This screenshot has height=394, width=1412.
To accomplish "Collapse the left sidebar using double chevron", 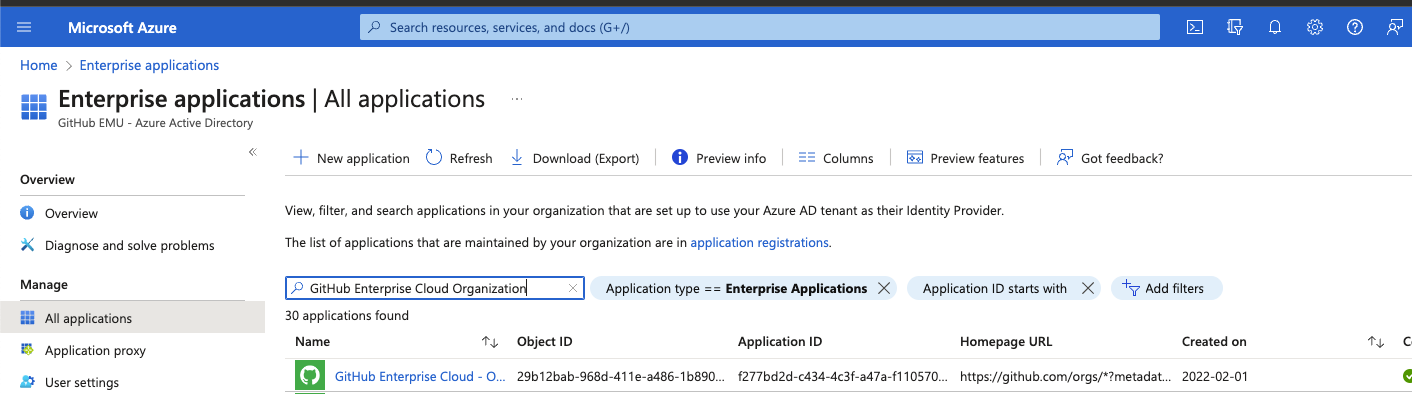I will point(253,152).
